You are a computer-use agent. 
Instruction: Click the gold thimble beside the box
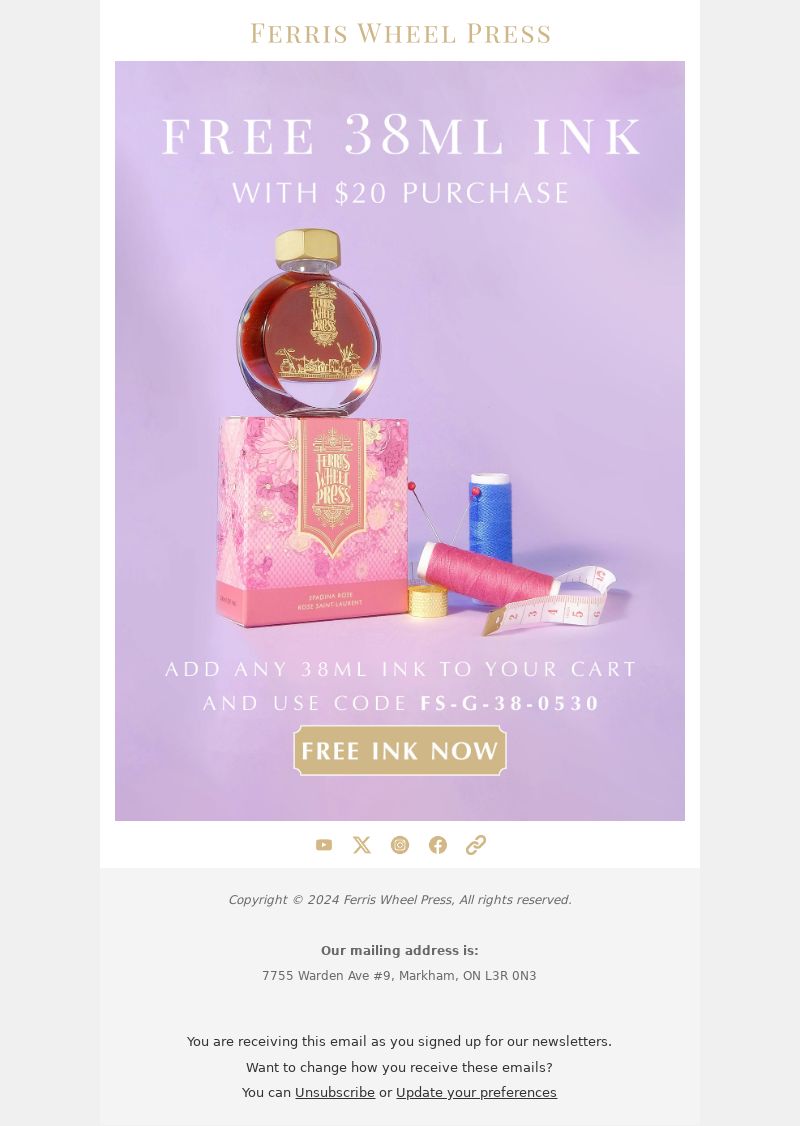coord(428,600)
